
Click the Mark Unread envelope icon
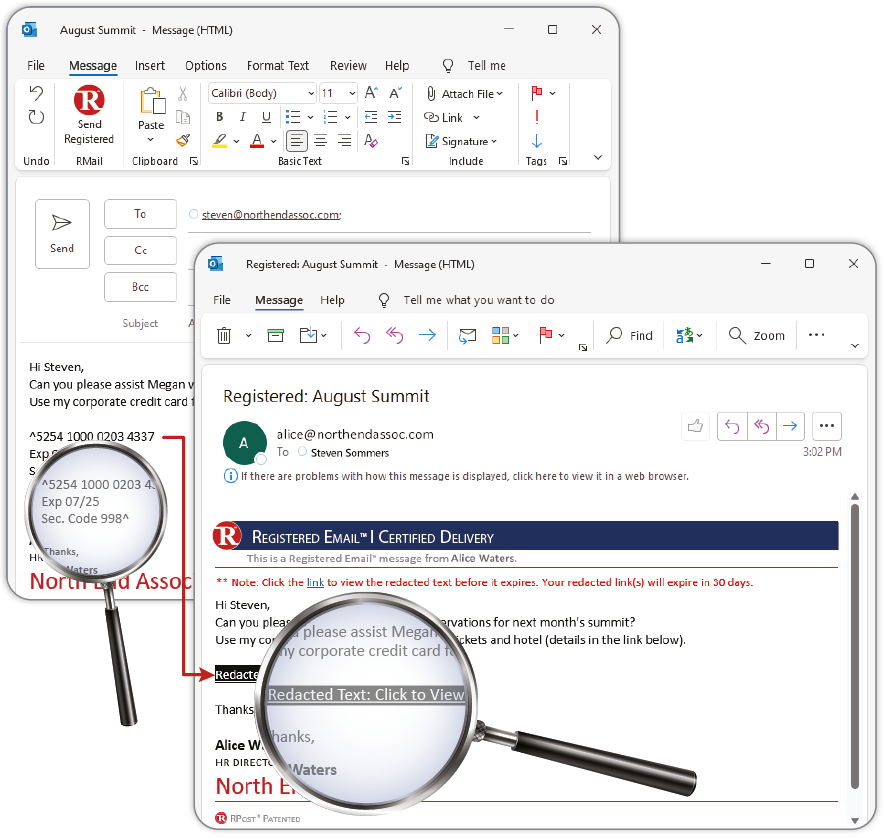point(467,336)
